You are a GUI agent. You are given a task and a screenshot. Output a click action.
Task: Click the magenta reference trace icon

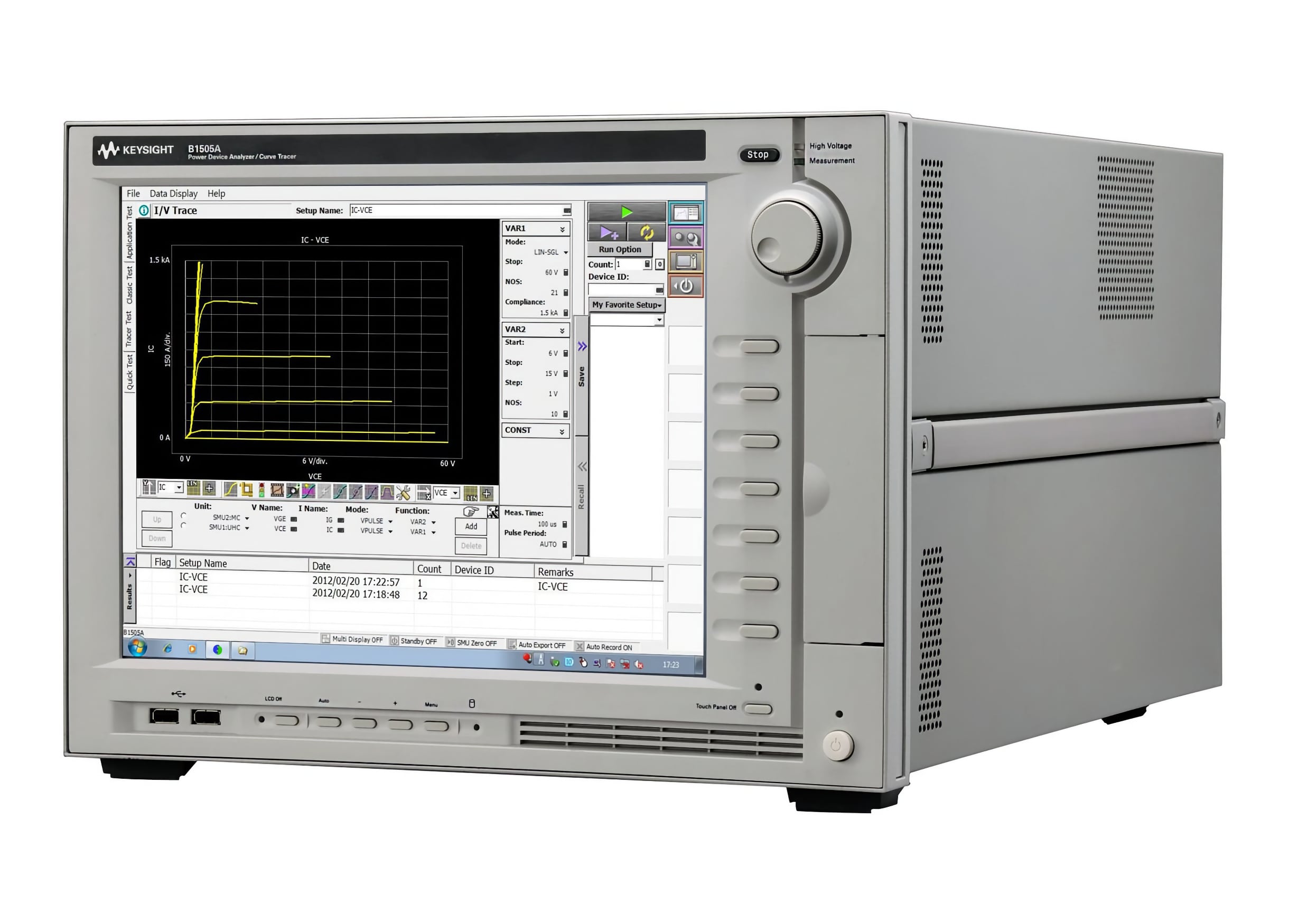(x=308, y=491)
